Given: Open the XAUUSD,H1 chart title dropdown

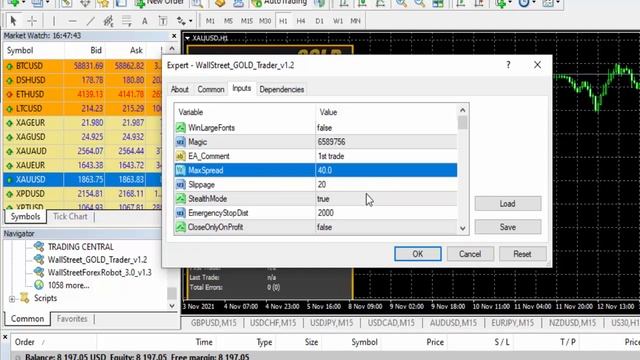Looking at the screenshot, I should pos(187,38).
